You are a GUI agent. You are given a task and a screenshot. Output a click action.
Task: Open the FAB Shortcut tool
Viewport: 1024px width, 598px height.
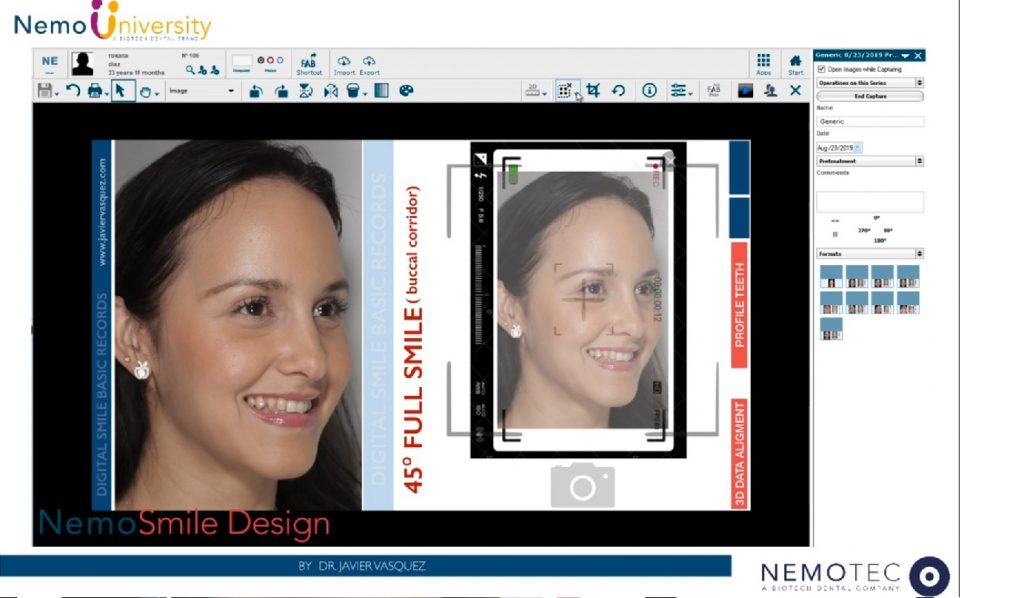click(309, 64)
